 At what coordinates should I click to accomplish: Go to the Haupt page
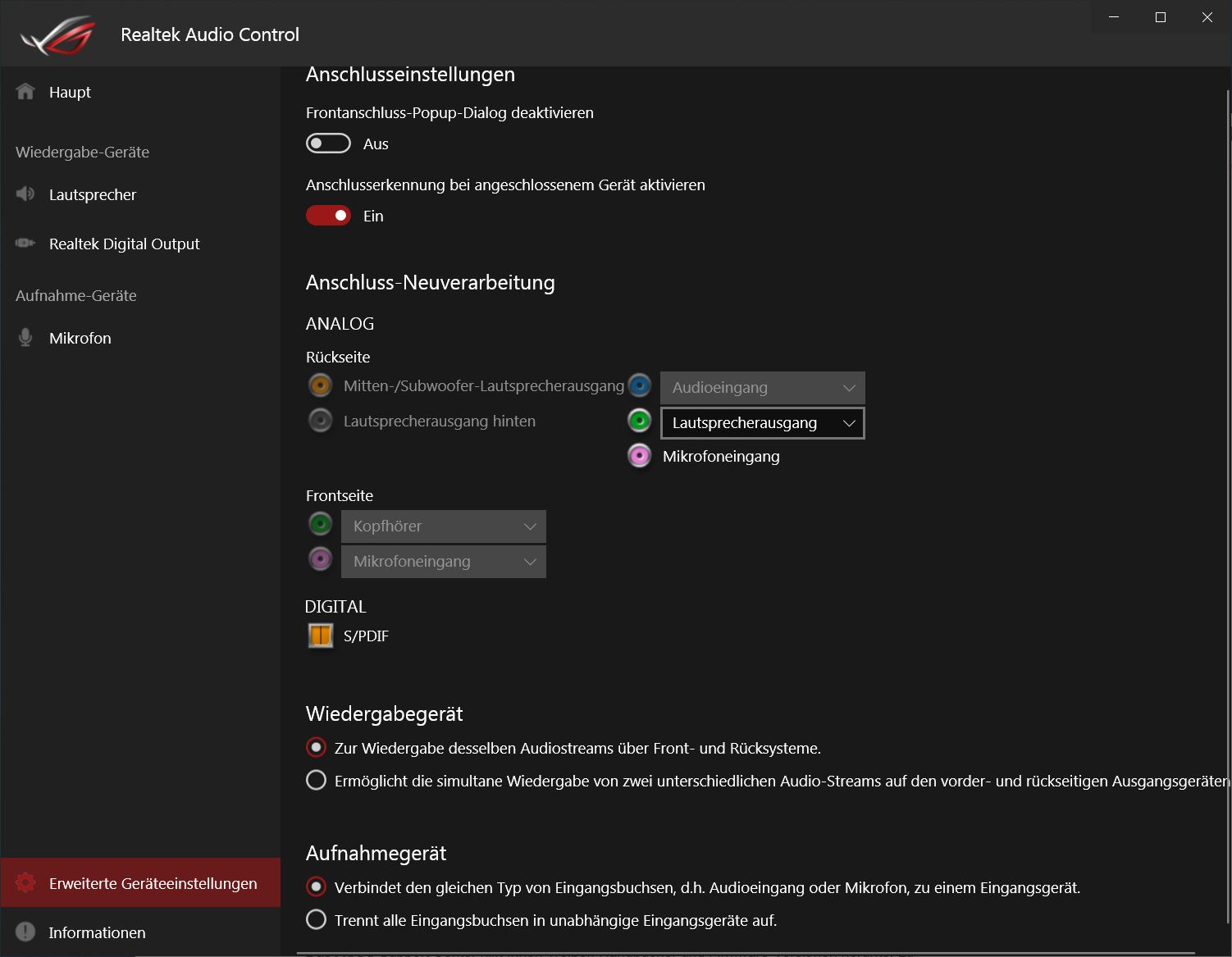[70, 93]
